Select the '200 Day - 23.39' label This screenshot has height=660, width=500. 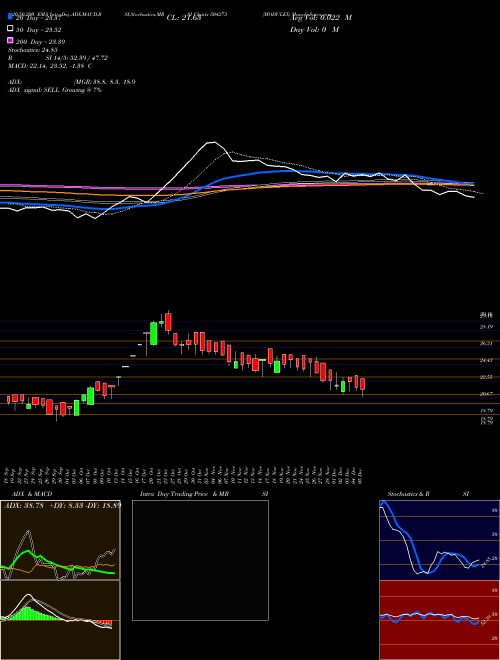(x=40, y=42)
